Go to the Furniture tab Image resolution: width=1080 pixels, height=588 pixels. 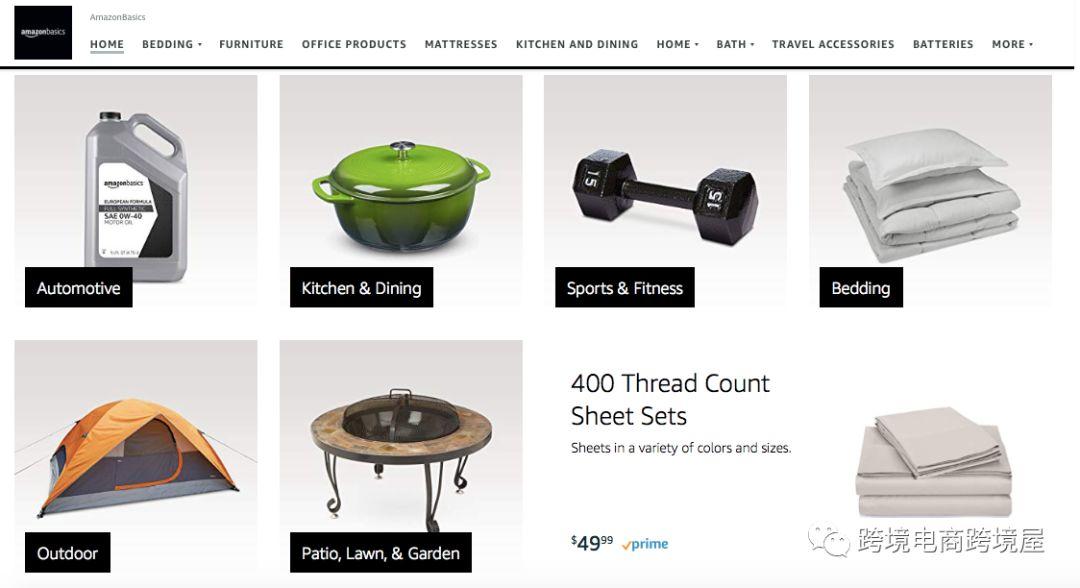tap(251, 44)
